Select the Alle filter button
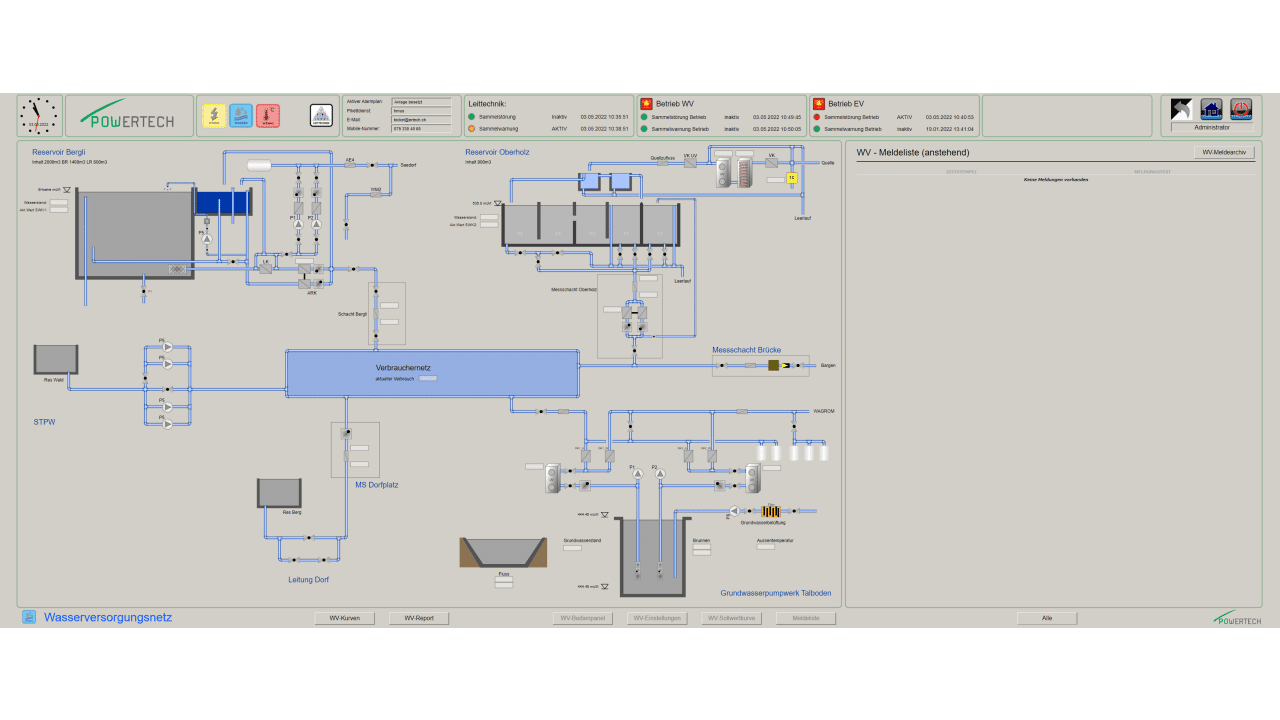 pos(1047,618)
